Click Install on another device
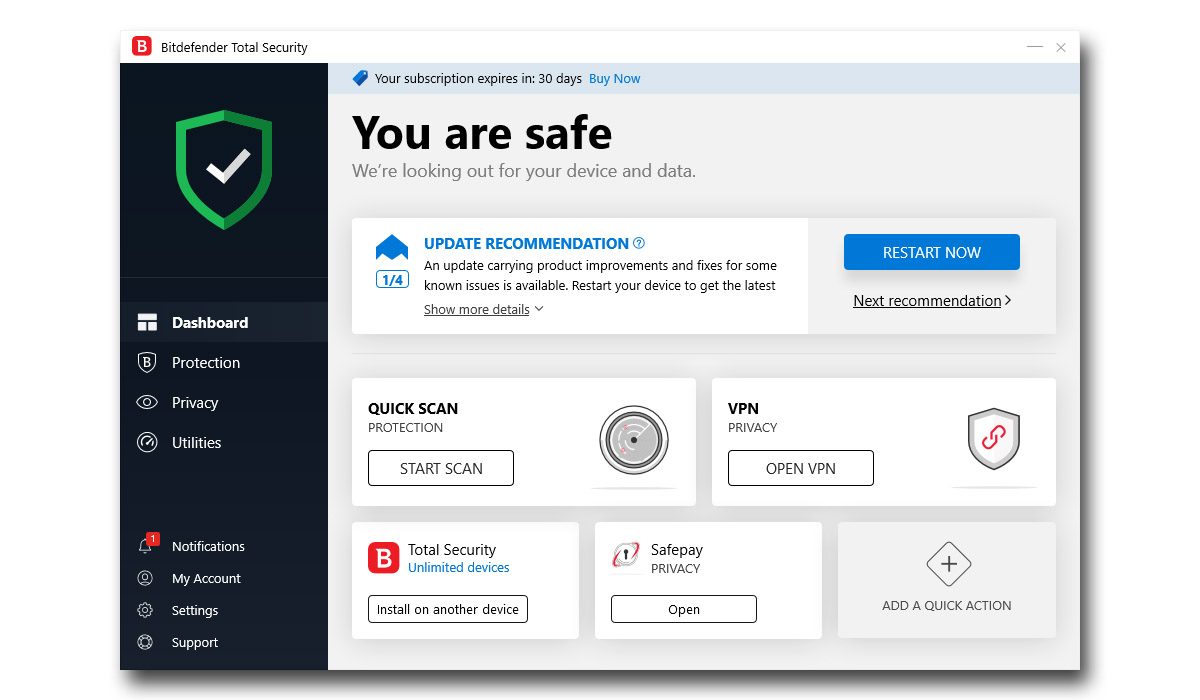Image resolution: width=1200 pixels, height=700 pixels. tap(447, 609)
